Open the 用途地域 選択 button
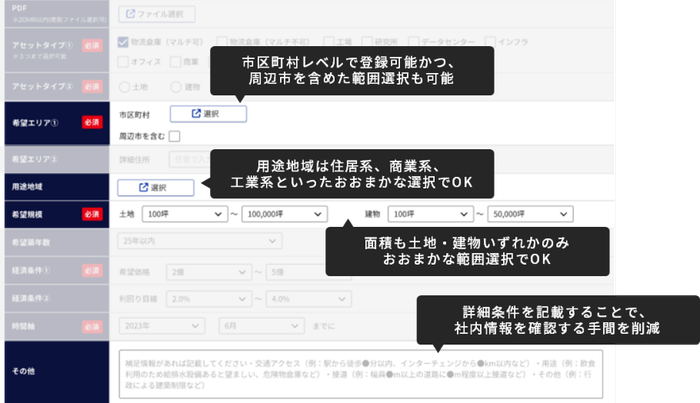 pos(156,187)
